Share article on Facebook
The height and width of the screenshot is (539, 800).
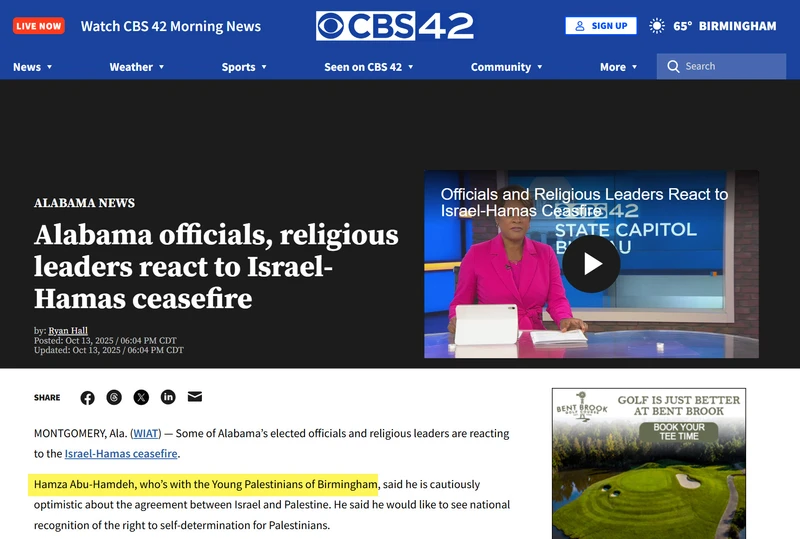pyautogui.click(x=87, y=398)
